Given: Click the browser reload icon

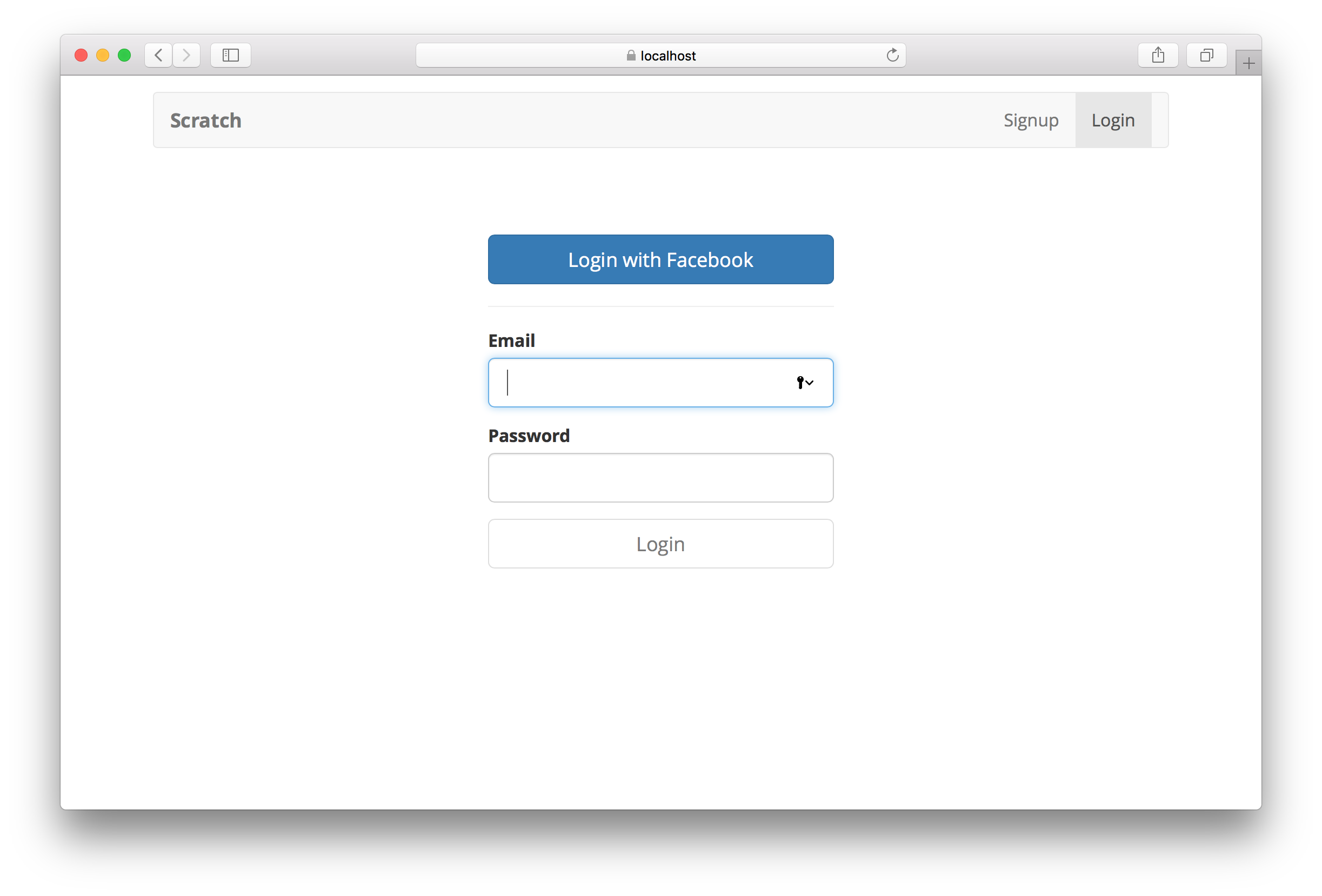Looking at the screenshot, I should click(x=893, y=55).
